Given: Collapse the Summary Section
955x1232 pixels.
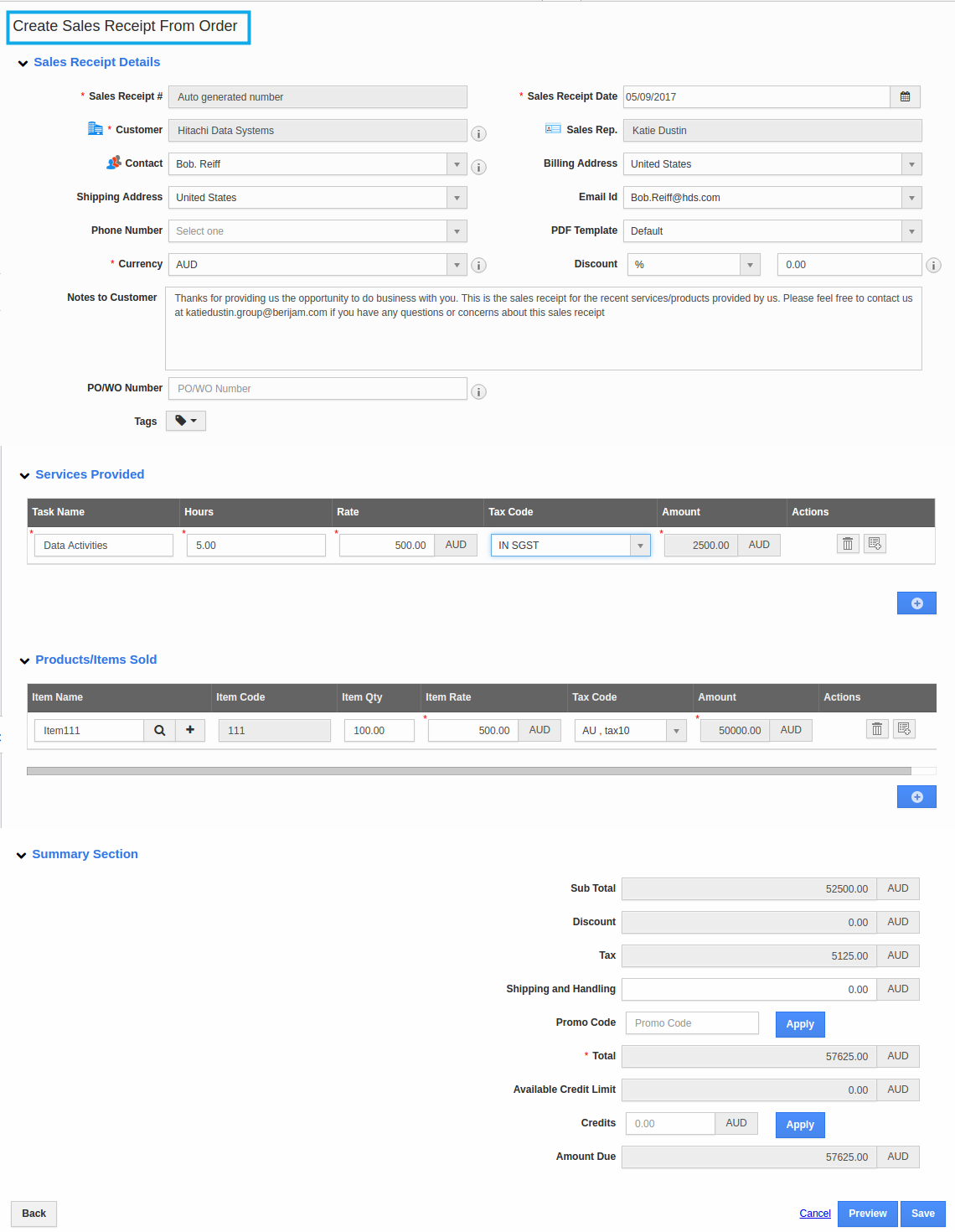Looking at the screenshot, I should (21, 854).
